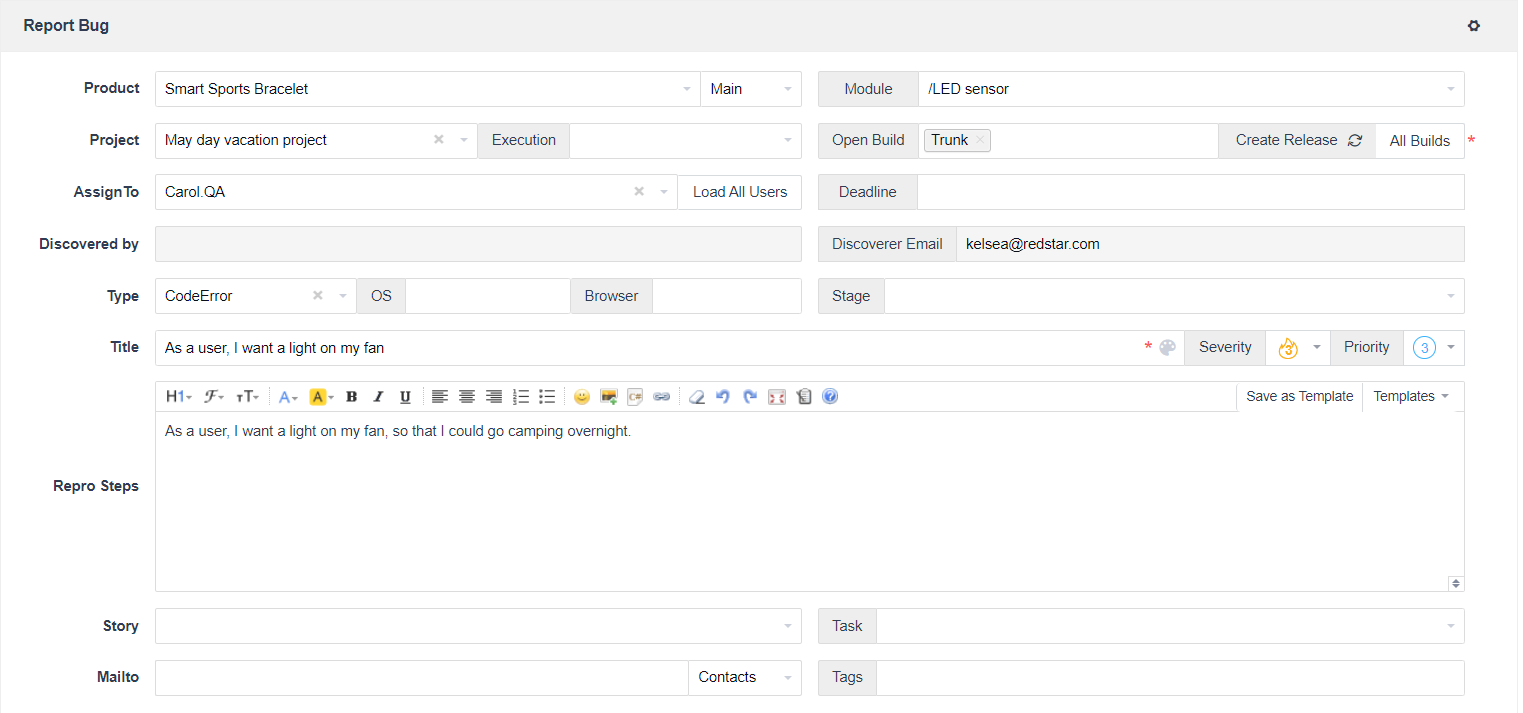1523x713 pixels.
Task: Toggle fullscreen mode for the editor
Action: point(777,397)
